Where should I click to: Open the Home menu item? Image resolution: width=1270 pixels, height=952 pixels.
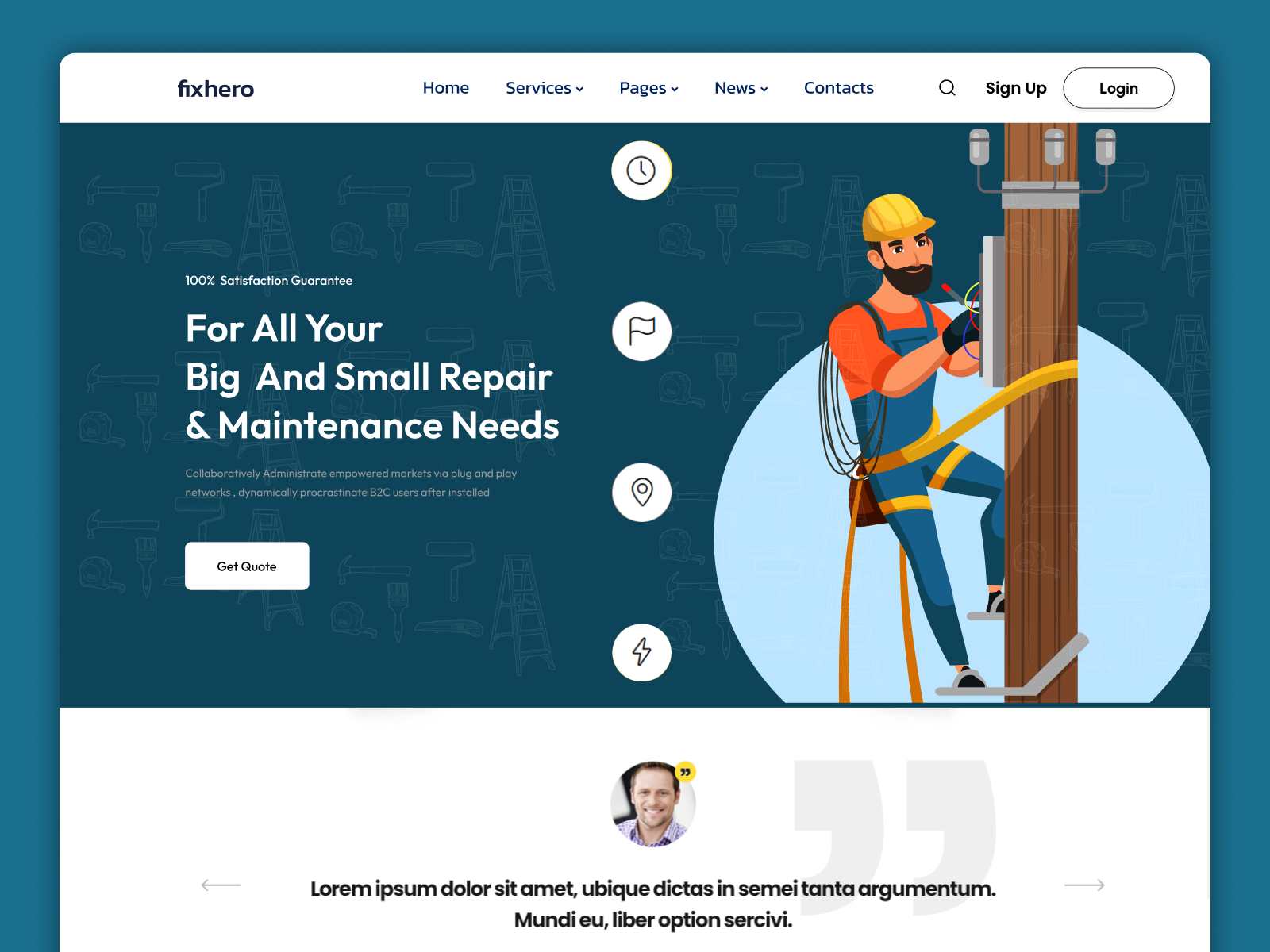(445, 88)
